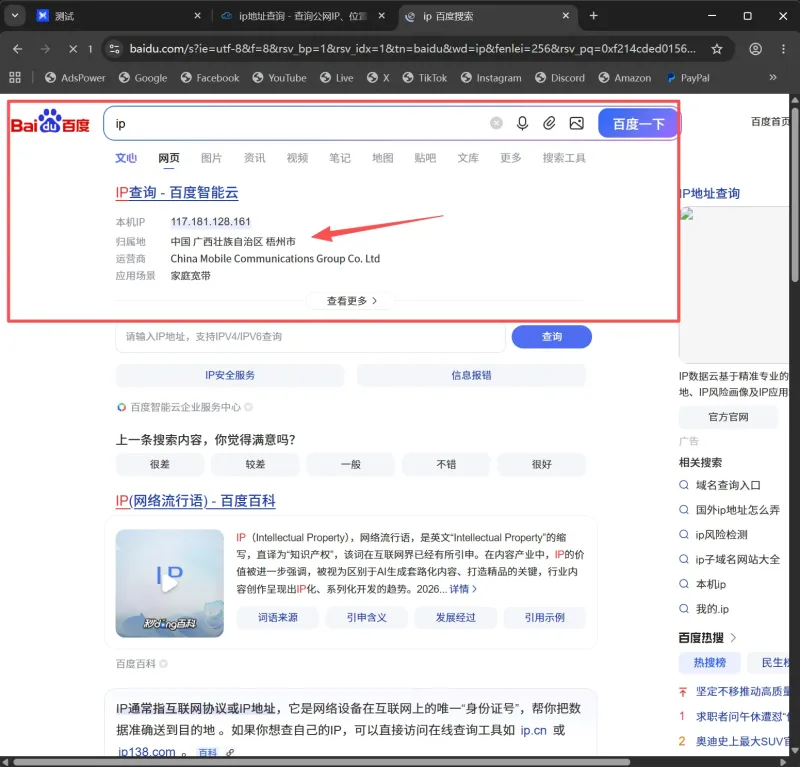Jump to 词语来源 section
Image resolution: width=800 pixels, height=767 pixels.
click(278, 617)
